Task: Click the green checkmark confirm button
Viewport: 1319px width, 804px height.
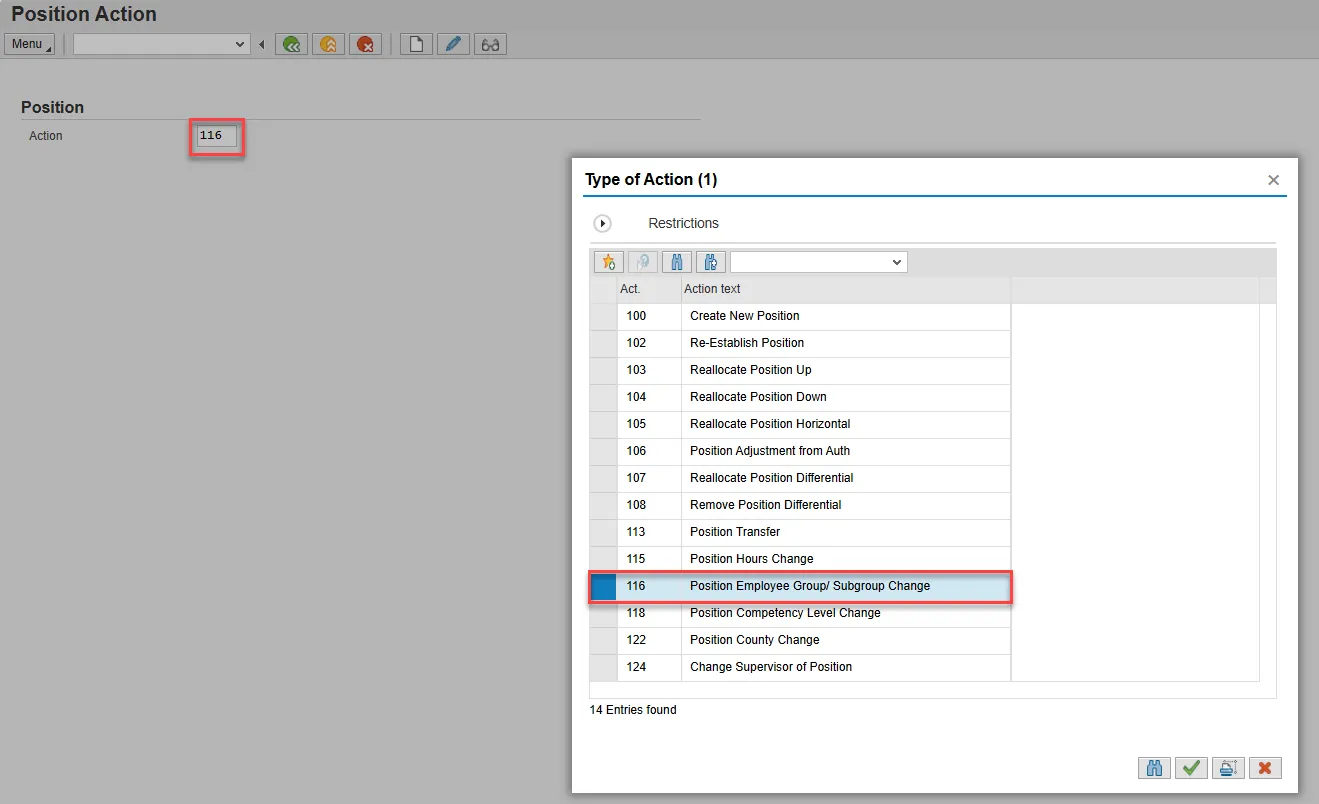Action: point(1190,768)
